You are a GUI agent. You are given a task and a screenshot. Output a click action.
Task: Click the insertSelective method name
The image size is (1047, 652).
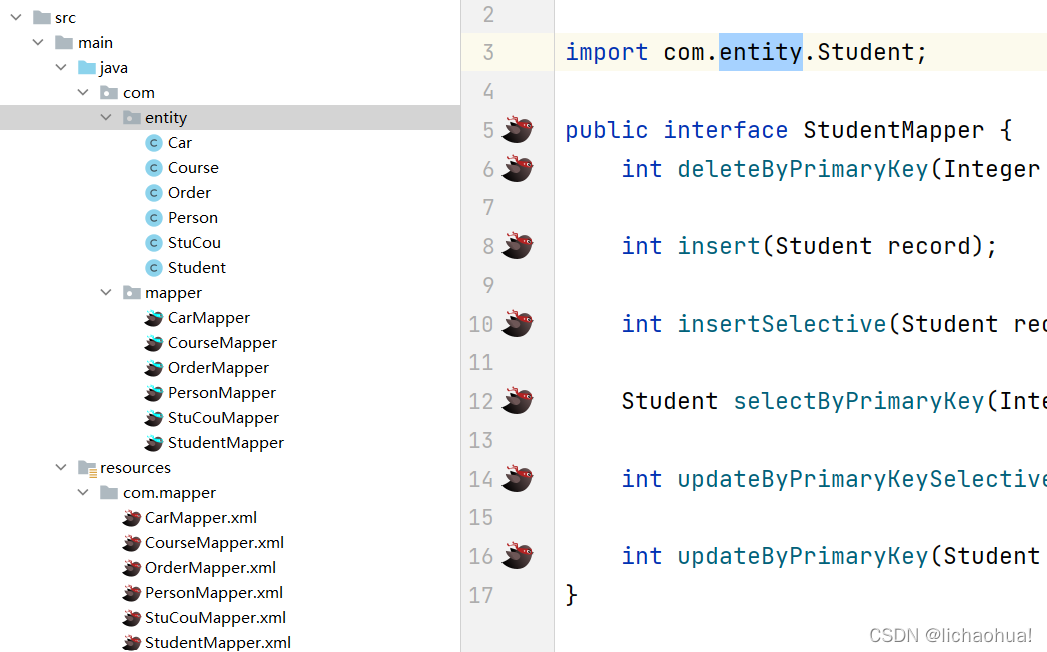(x=782, y=324)
